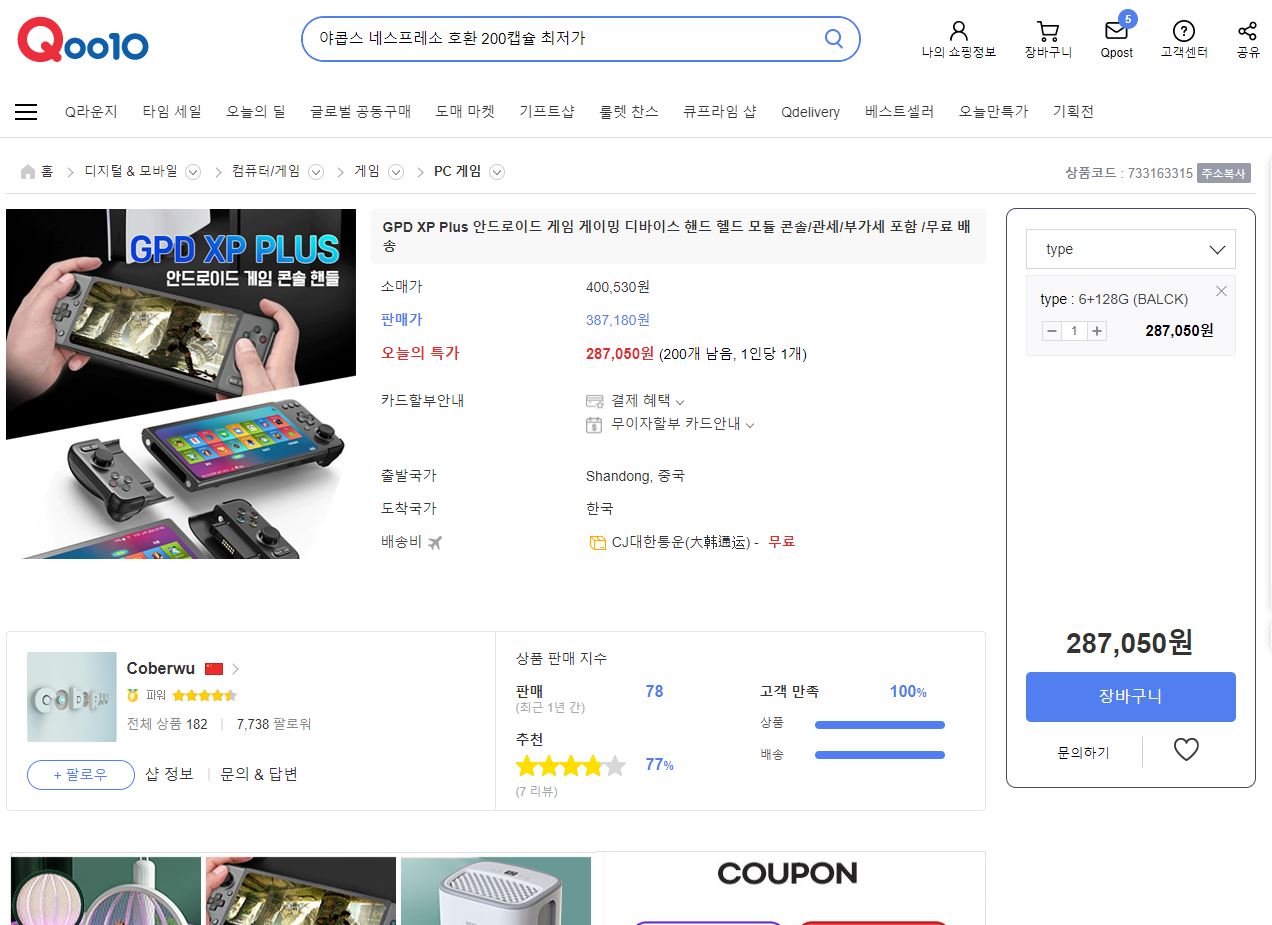Increase quantity with plus button
Screen dimensions: 1272x925
tap(1097, 331)
